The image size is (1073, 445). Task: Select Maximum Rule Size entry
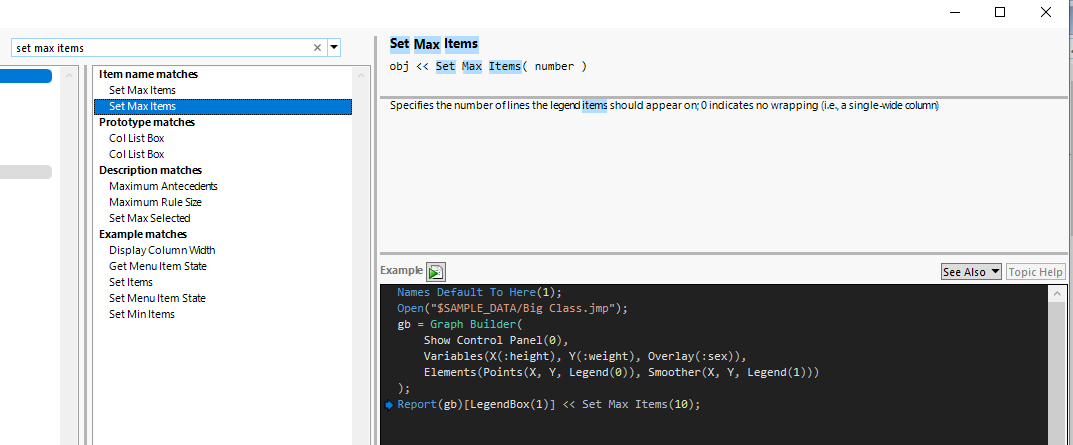click(x=155, y=202)
